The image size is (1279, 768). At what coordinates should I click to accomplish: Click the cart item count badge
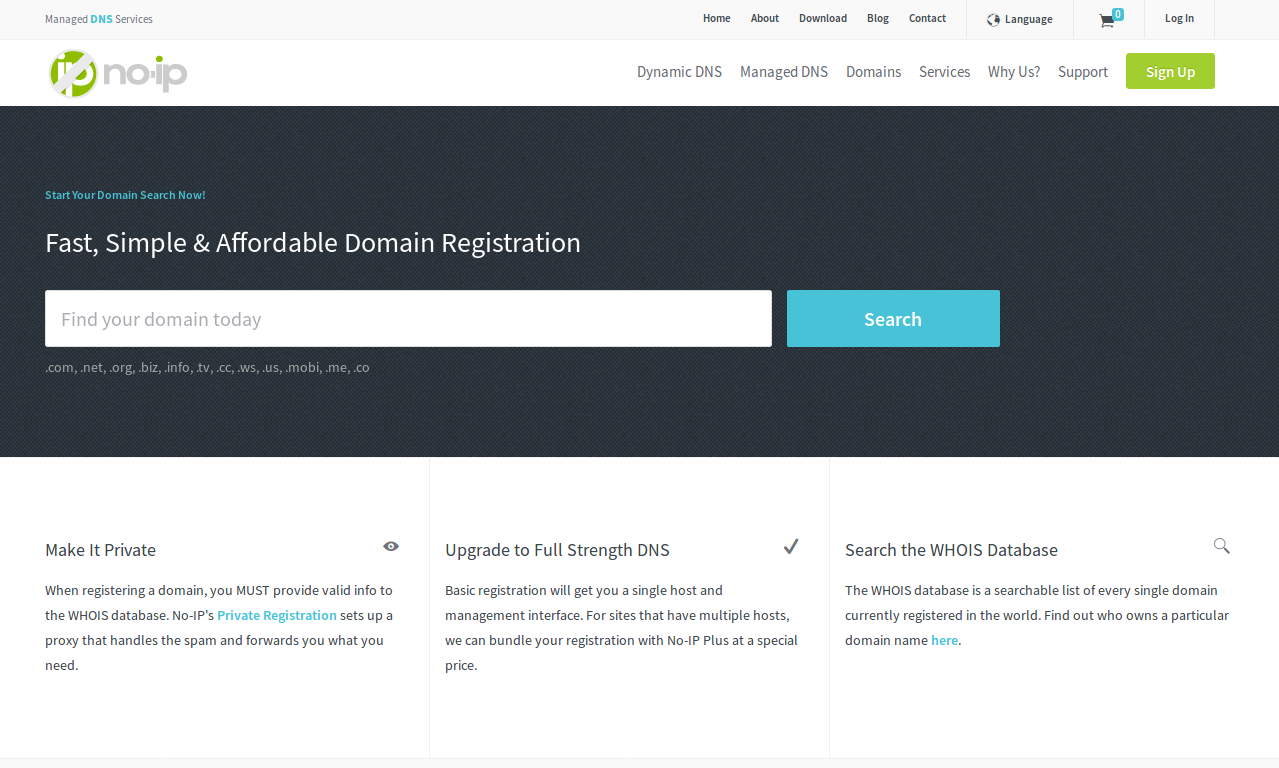[1118, 13]
